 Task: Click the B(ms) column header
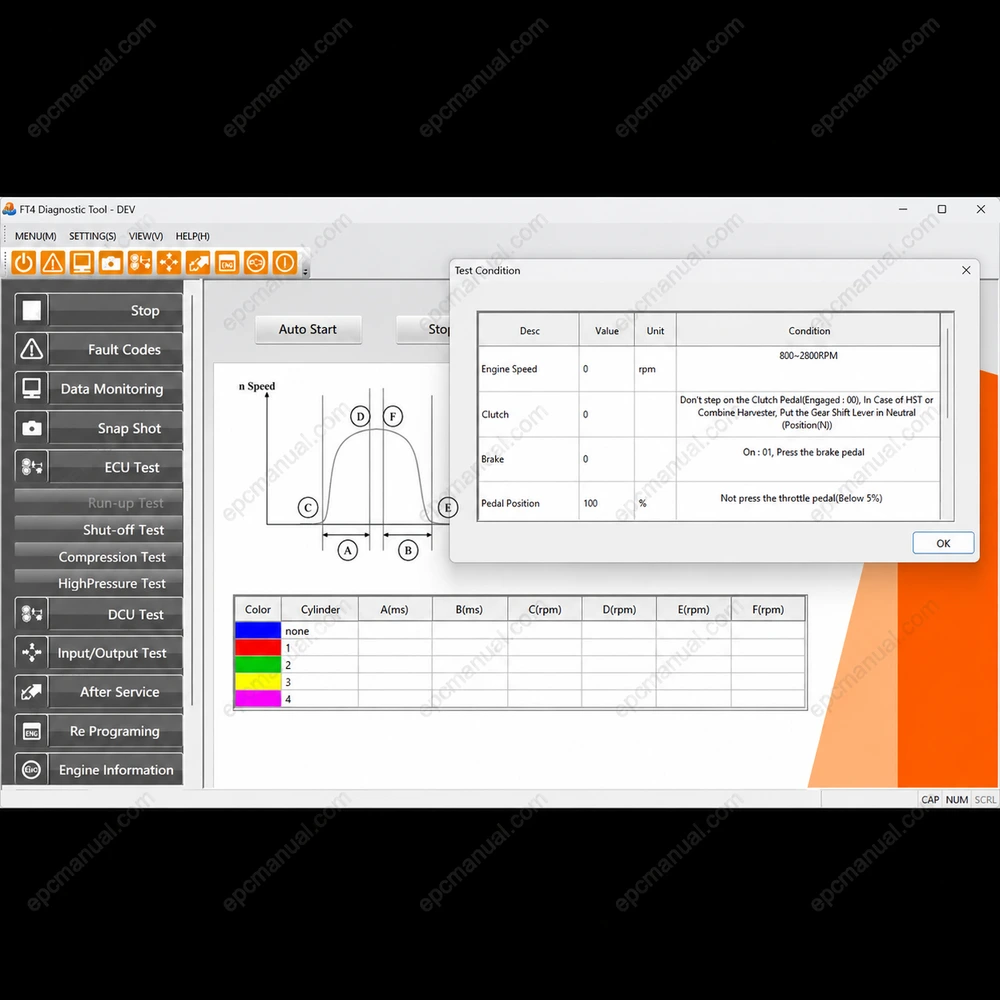coord(469,609)
